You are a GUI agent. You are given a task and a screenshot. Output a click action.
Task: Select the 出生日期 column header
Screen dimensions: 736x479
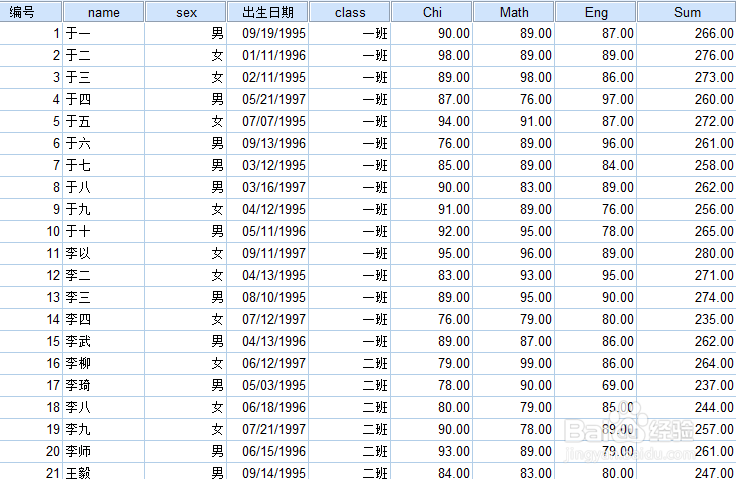[268, 12]
